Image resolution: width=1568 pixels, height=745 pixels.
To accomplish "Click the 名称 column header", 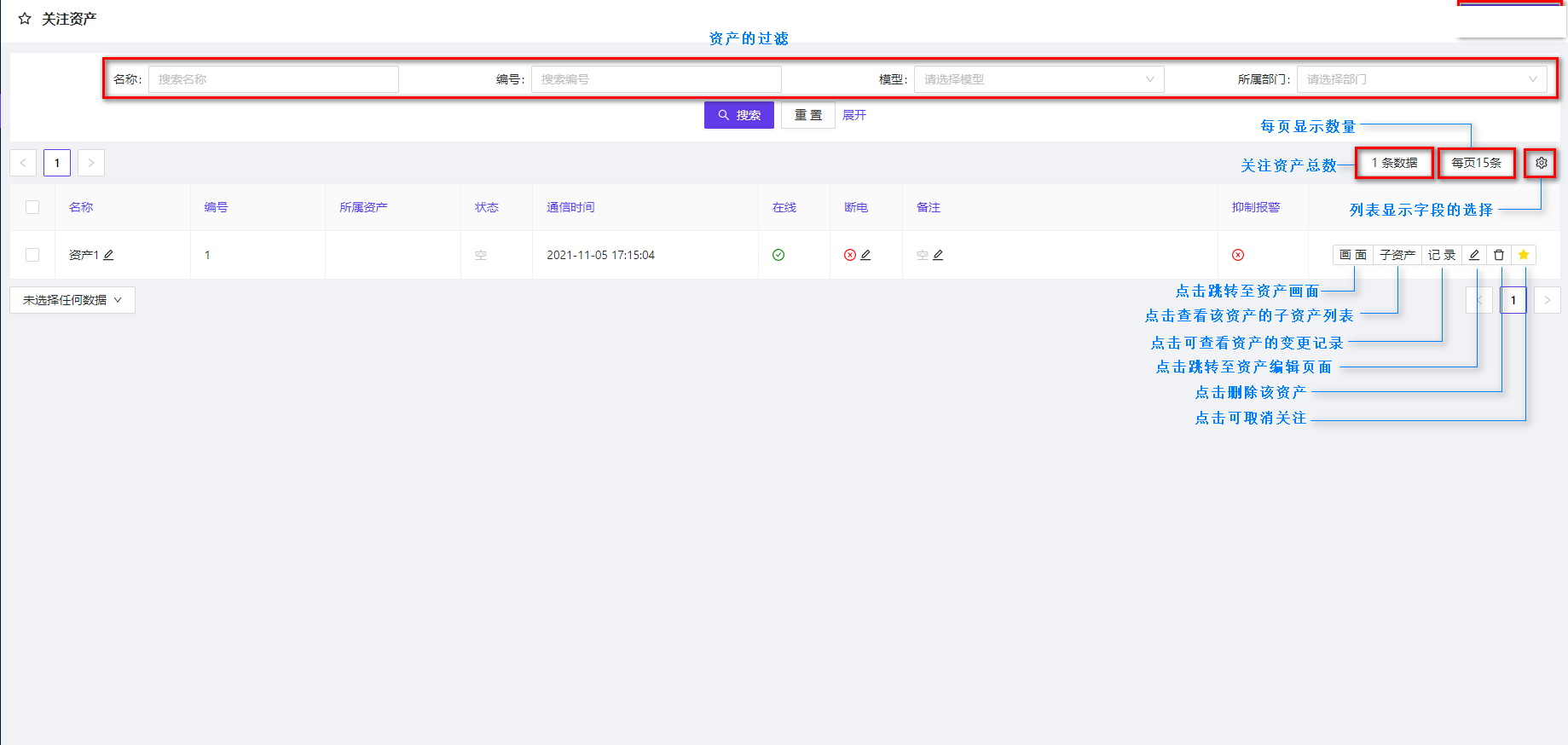I will point(81,207).
